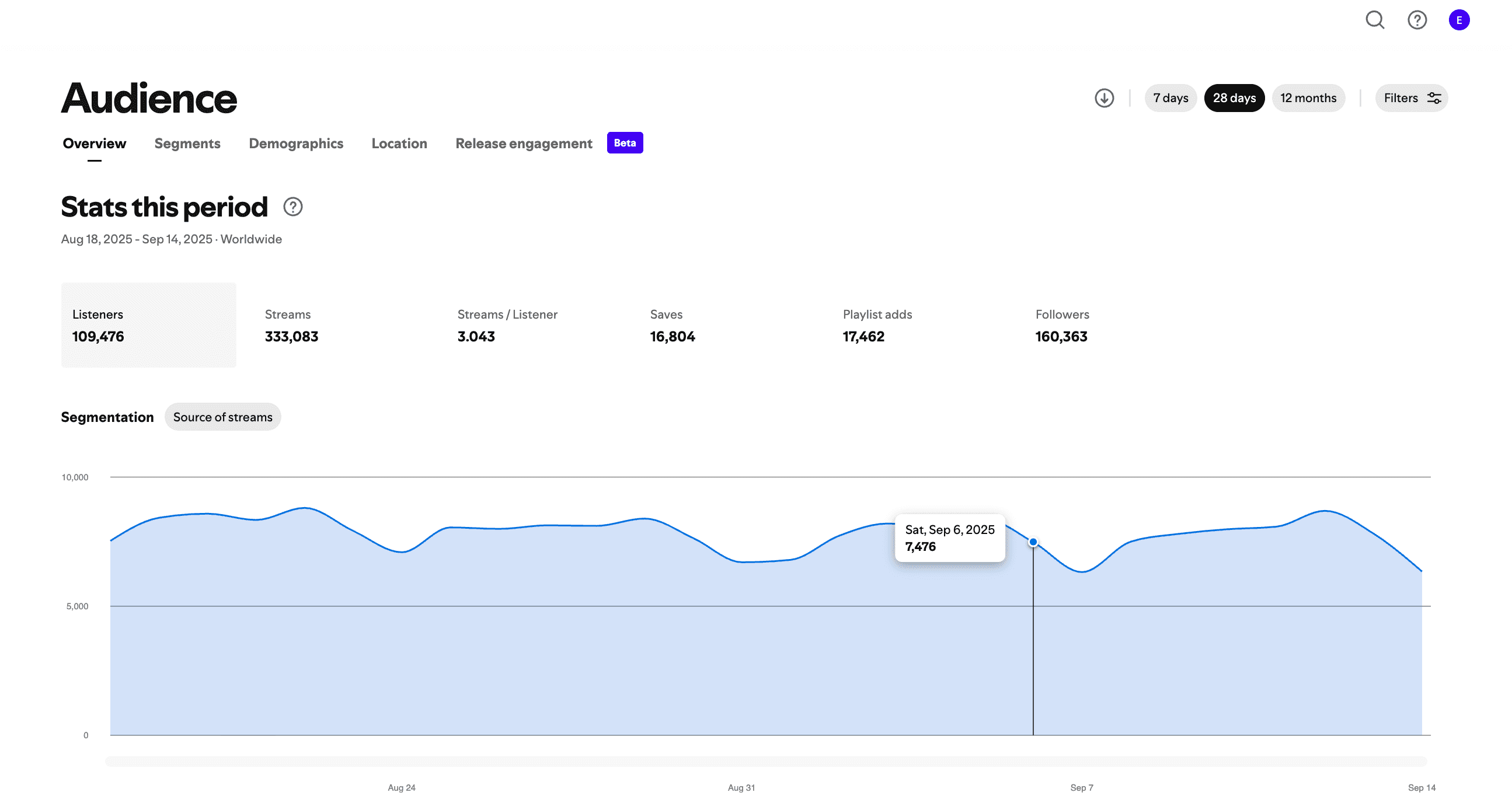Image resolution: width=1512 pixels, height=796 pixels.
Task: Select the 7 days range
Action: tap(1170, 98)
